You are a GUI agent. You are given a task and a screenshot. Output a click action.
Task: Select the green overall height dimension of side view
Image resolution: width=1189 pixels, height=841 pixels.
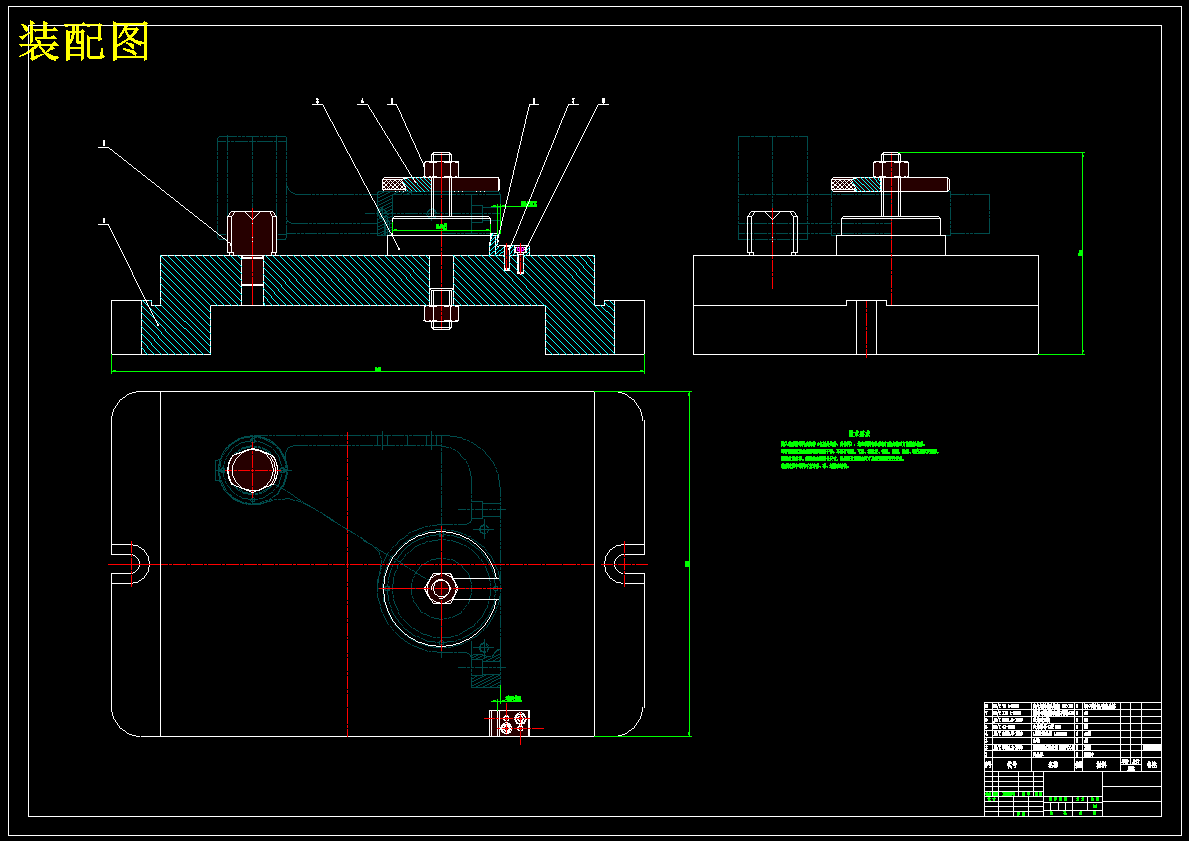click(x=1082, y=253)
